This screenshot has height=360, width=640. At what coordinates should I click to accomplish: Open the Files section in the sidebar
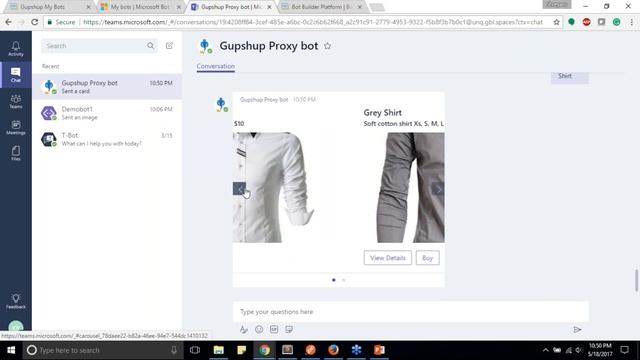click(x=16, y=153)
